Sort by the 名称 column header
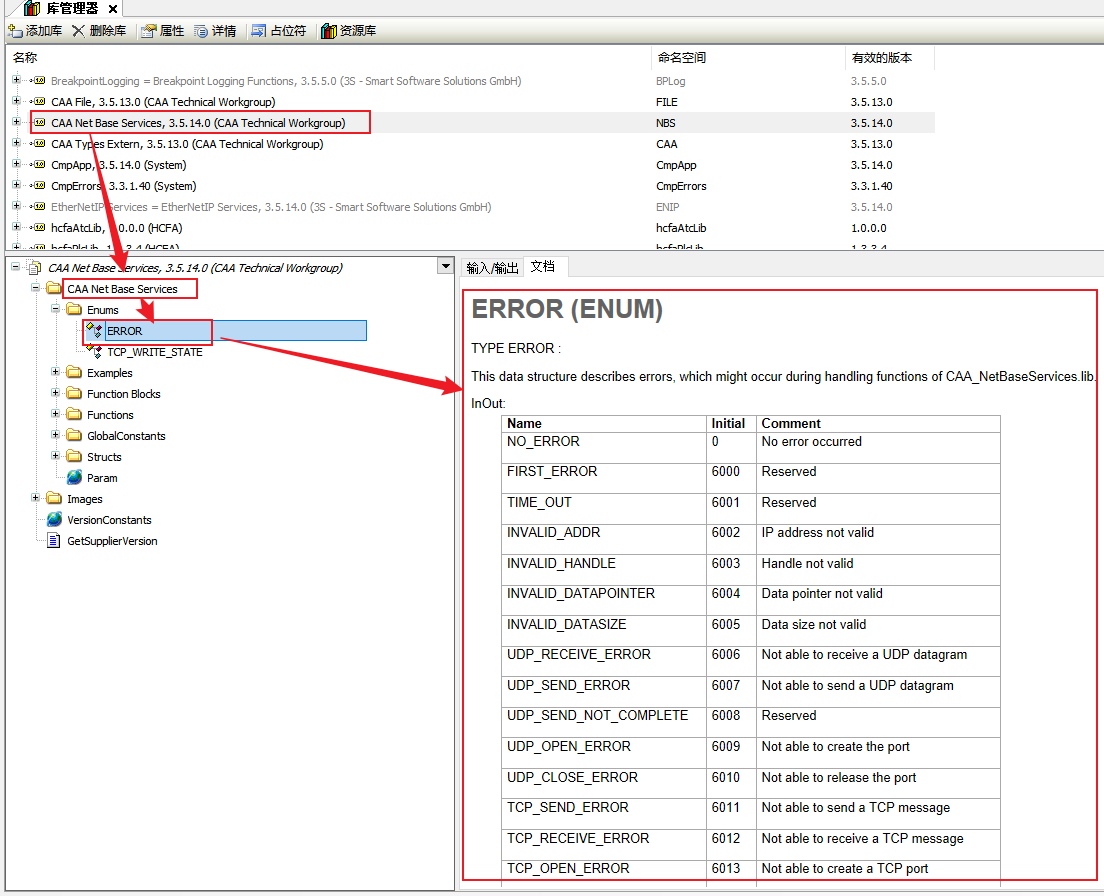The image size is (1104, 896). click(26, 58)
